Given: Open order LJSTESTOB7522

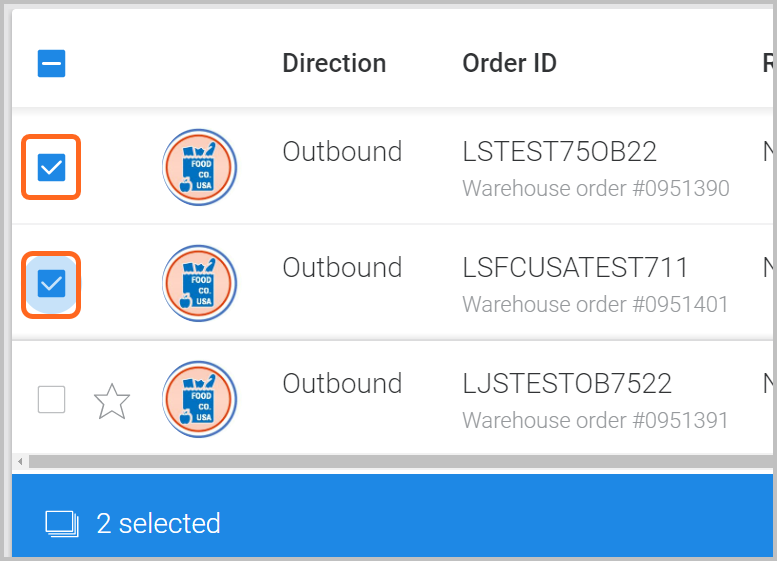Looking at the screenshot, I should pos(567,384).
